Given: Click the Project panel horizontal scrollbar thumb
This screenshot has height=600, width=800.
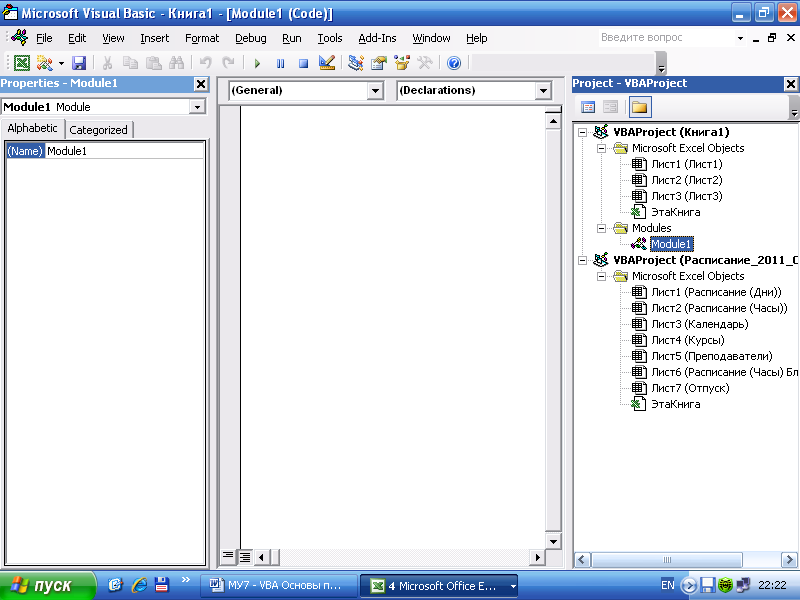Looking at the screenshot, I should [667, 560].
